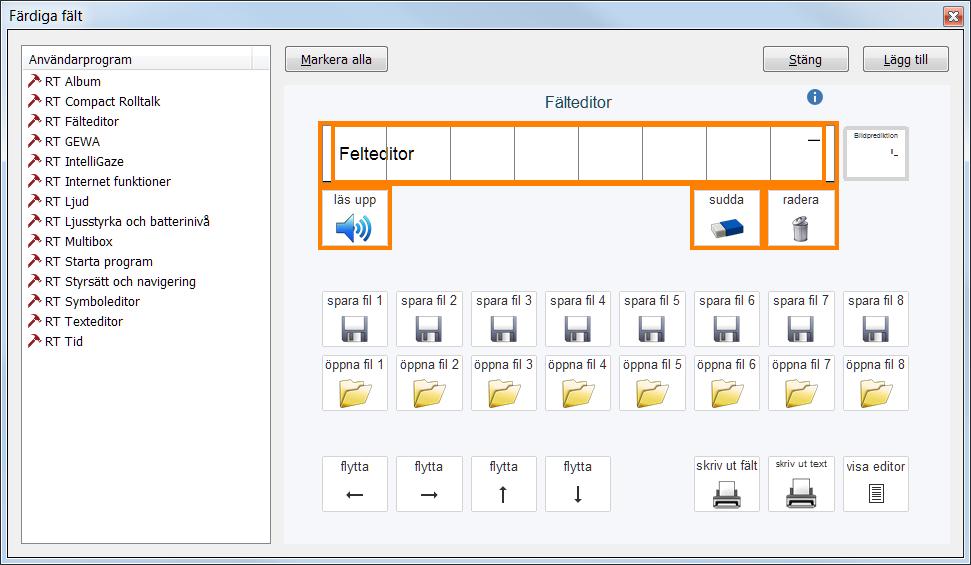Click the 'skriv ut fält' printer icon
971x565 pixels.
tap(726, 494)
